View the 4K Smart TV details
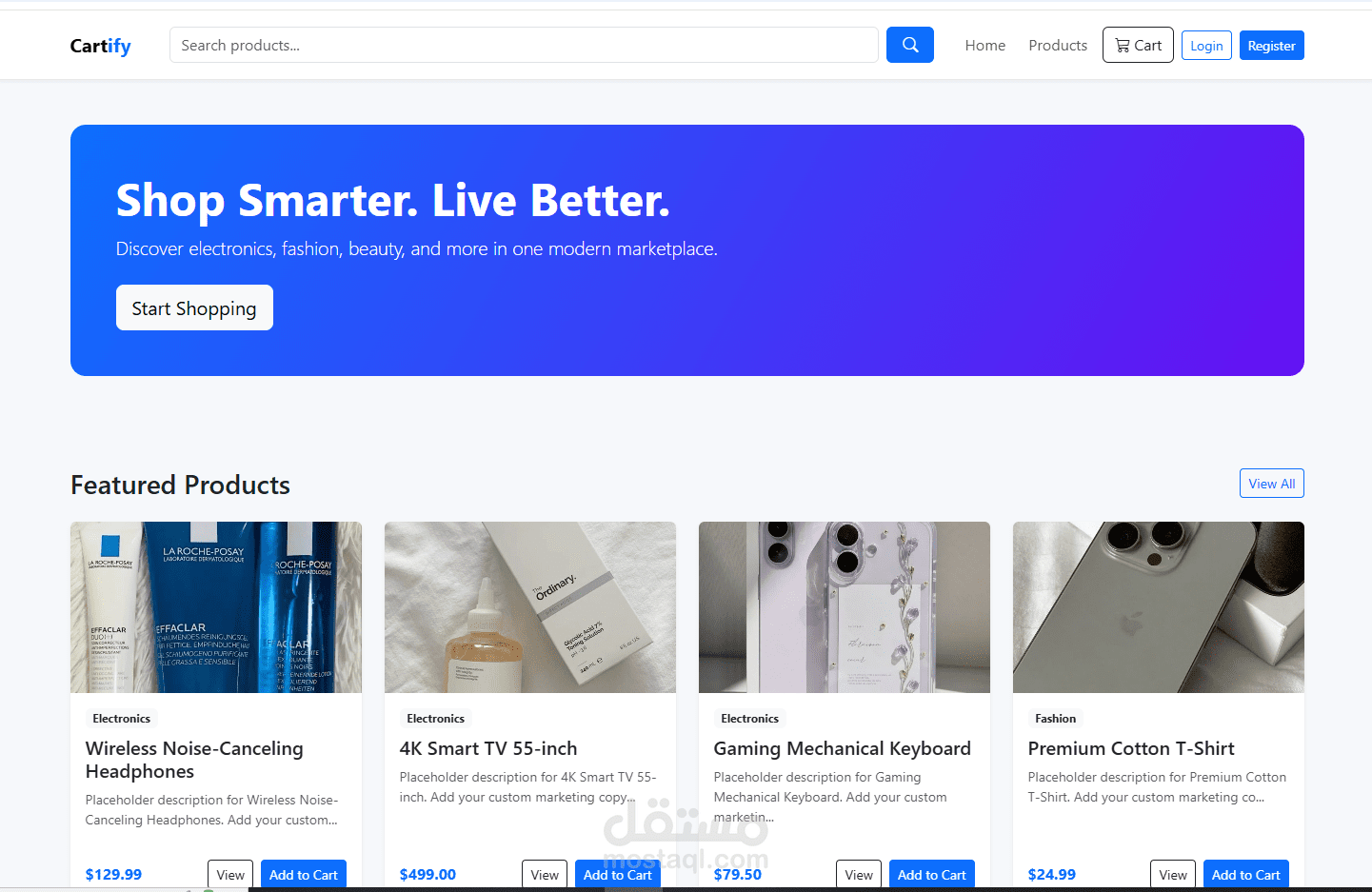 [545, 874]
